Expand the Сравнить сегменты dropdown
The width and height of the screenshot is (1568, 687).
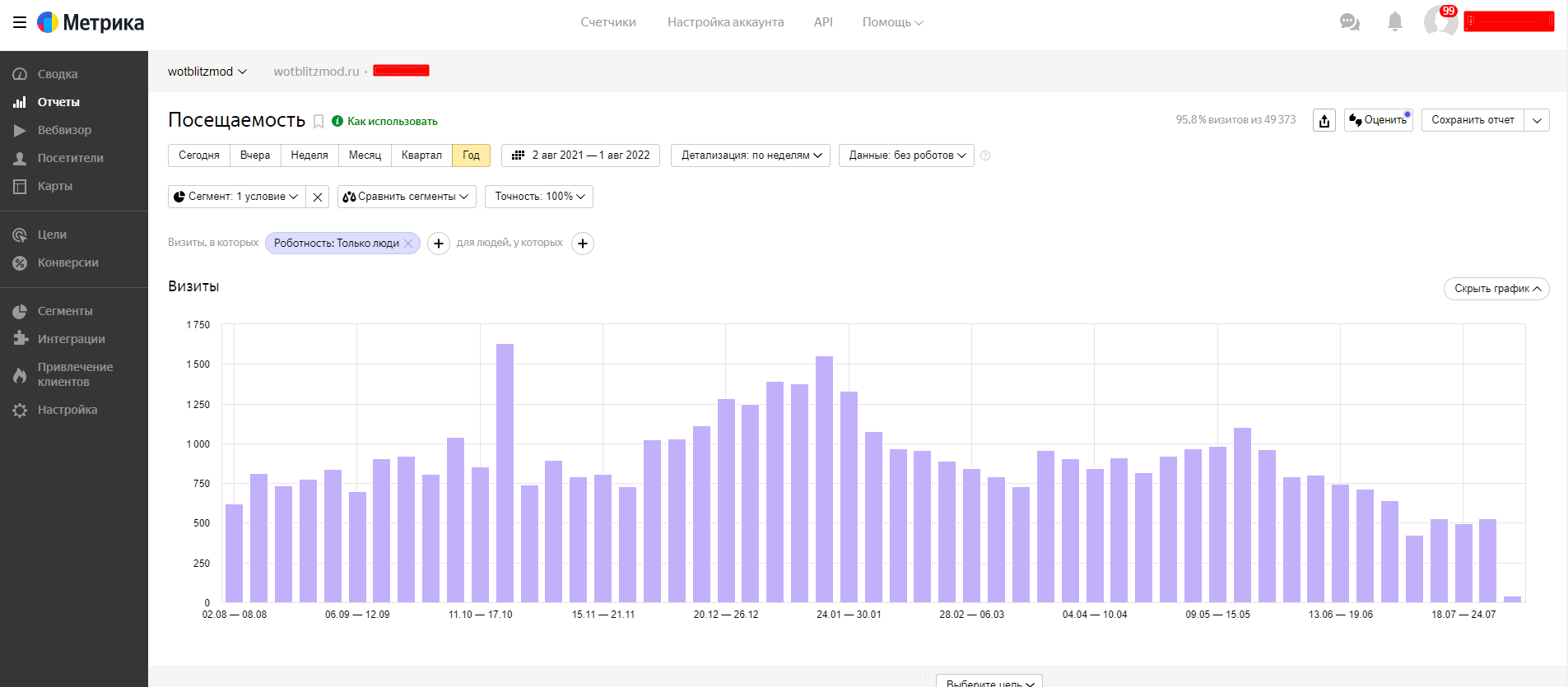point(406,197)
